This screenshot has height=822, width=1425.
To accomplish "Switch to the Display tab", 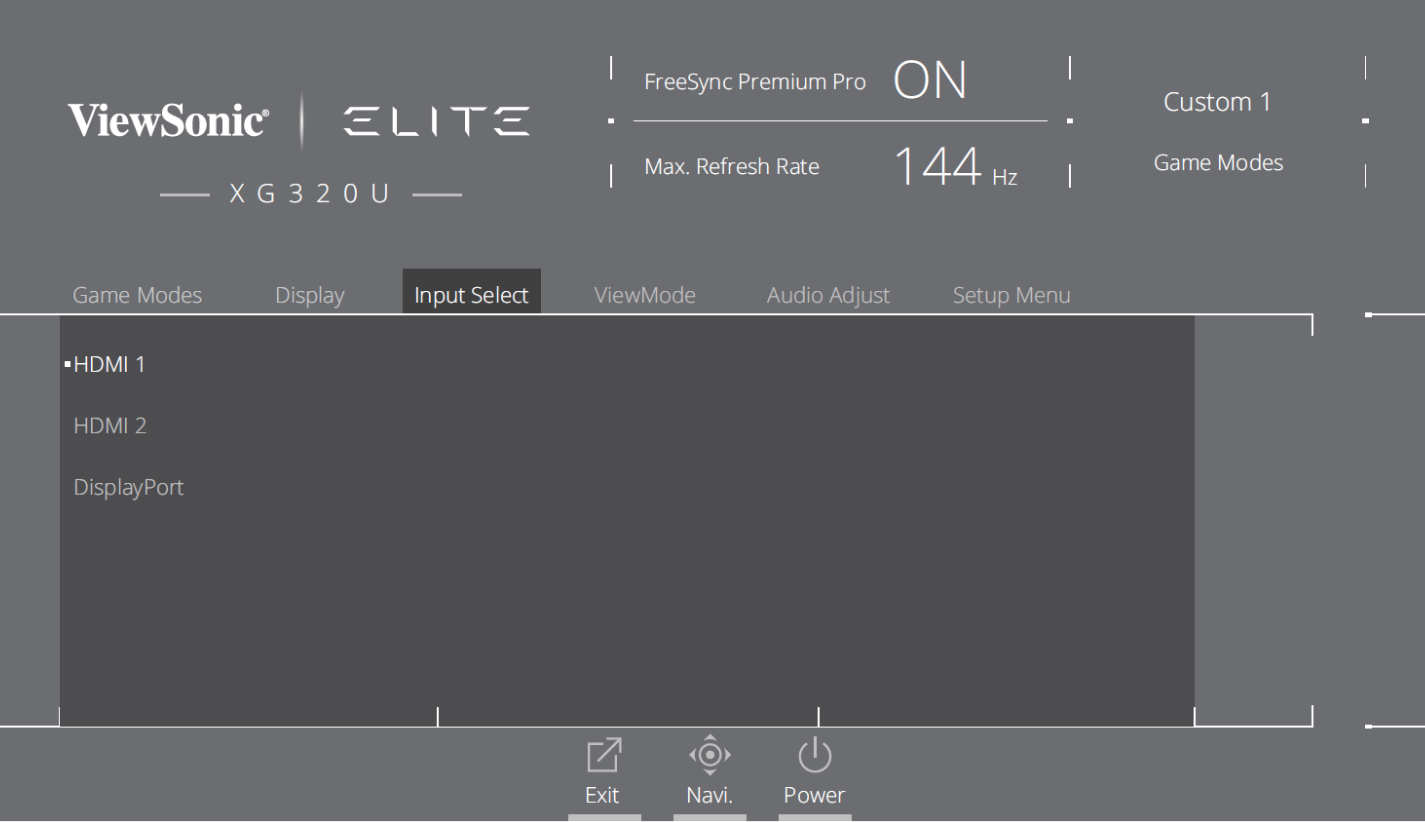I will 309,295.
